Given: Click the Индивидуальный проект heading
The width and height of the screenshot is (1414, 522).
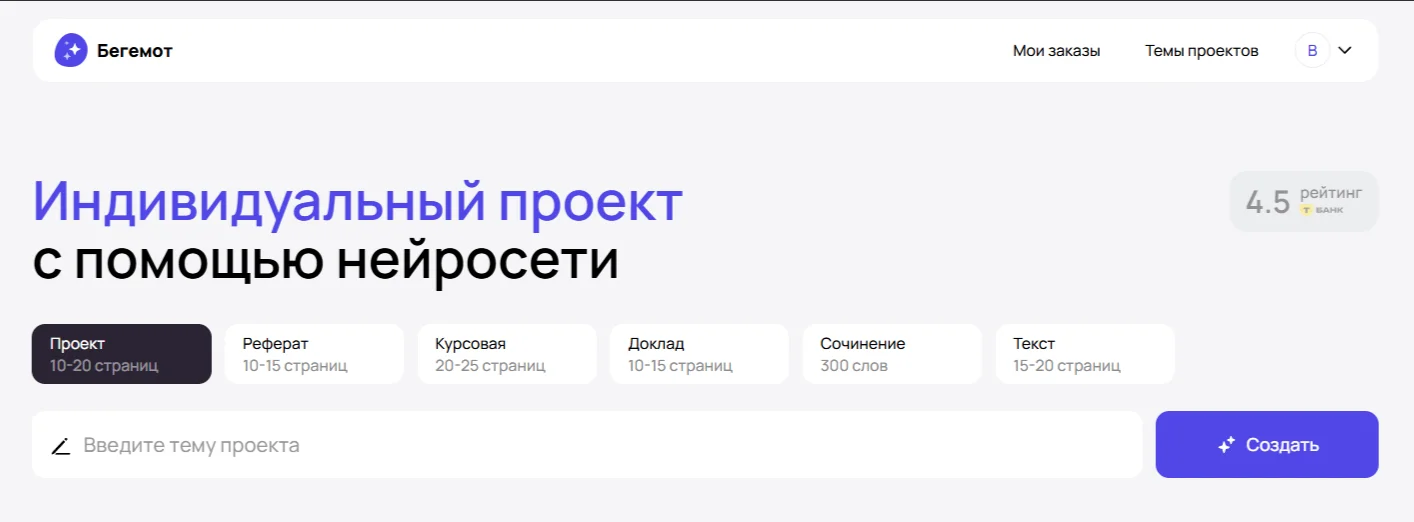Looking at the screenshot, I should 358,202.
